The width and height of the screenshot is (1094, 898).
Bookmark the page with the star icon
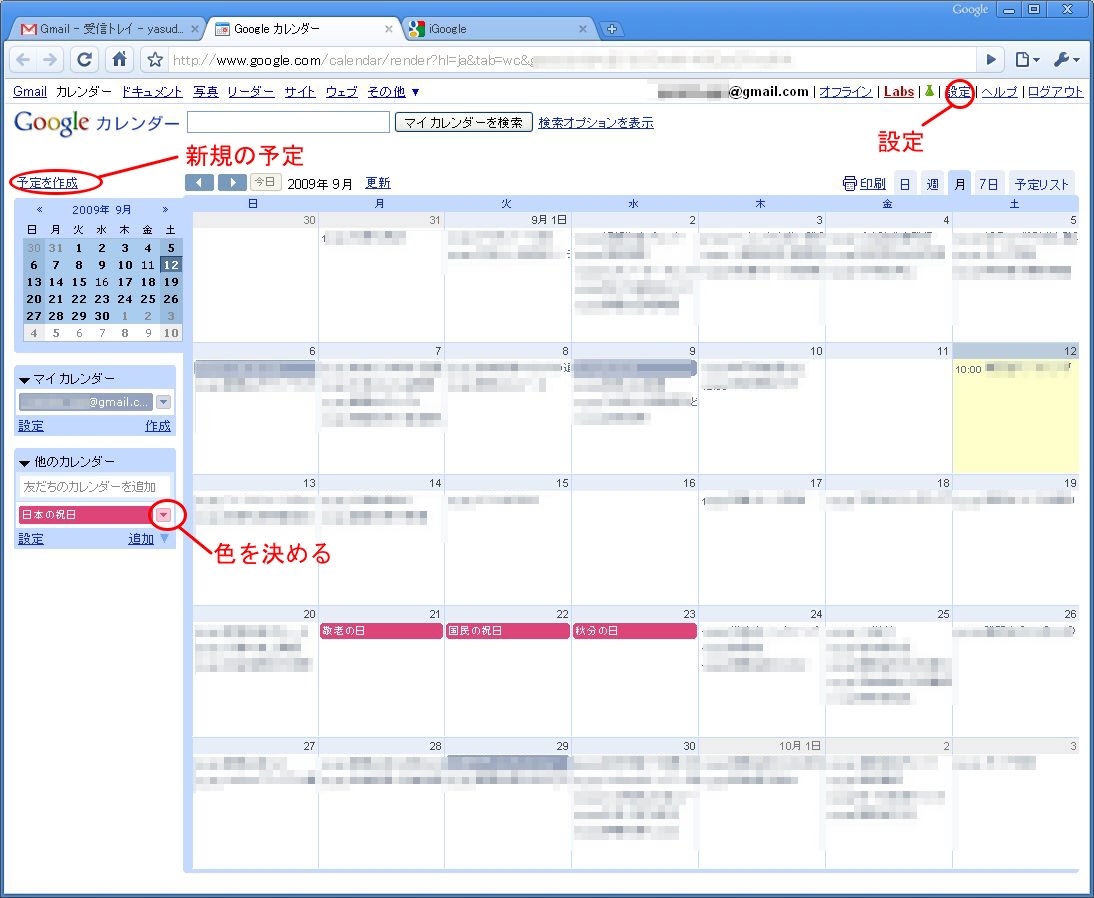click(155, 60)
